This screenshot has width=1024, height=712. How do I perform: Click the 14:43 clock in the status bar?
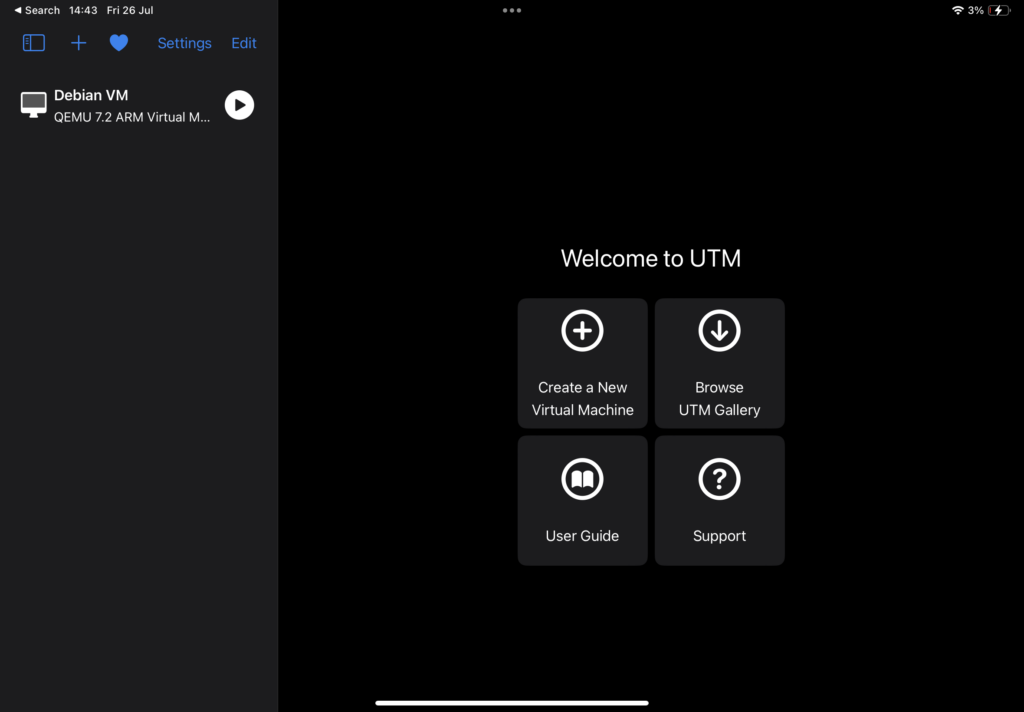tap(82, 10)
